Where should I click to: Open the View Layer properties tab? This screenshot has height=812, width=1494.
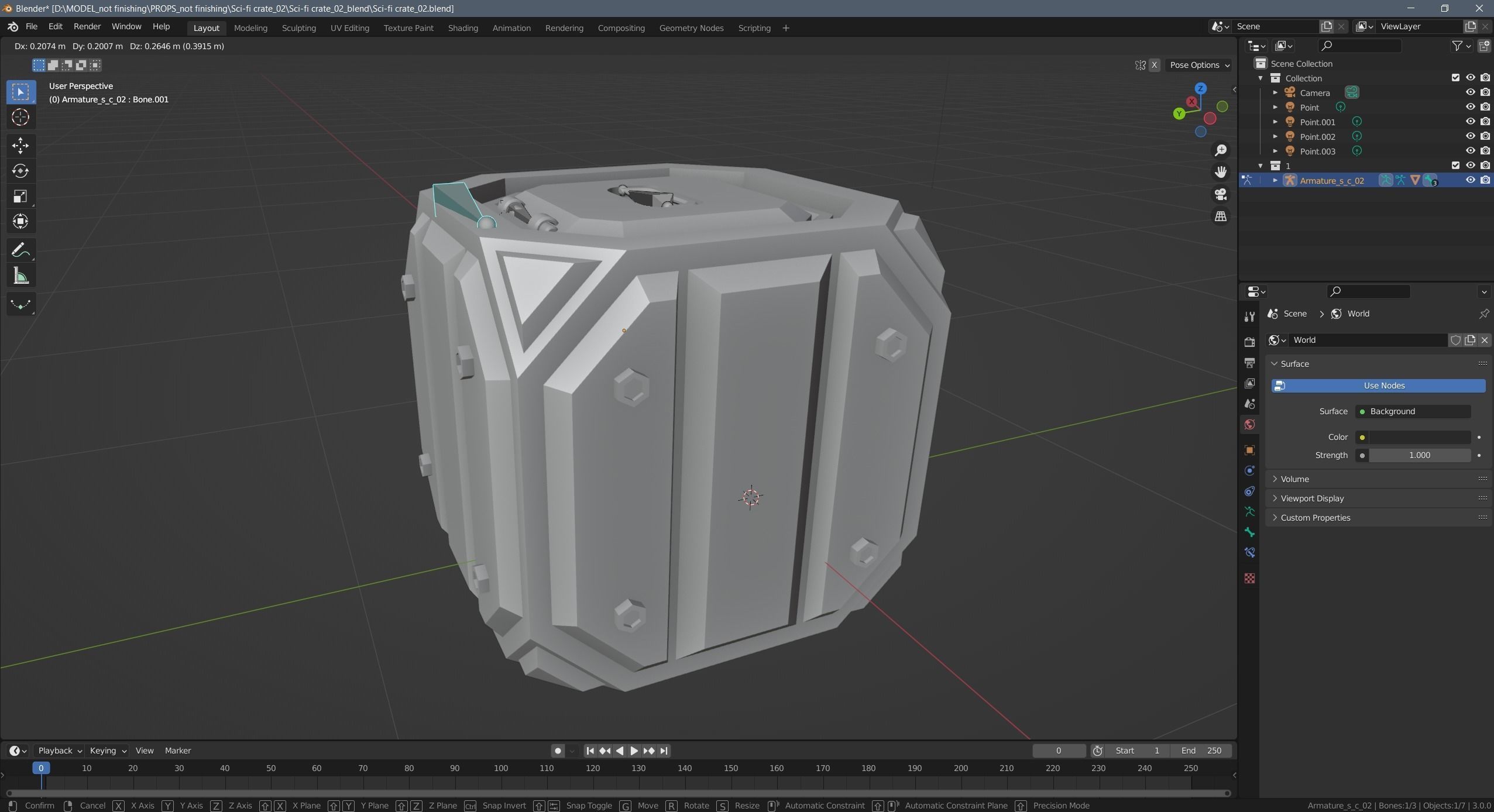[x=1249, y=383]
